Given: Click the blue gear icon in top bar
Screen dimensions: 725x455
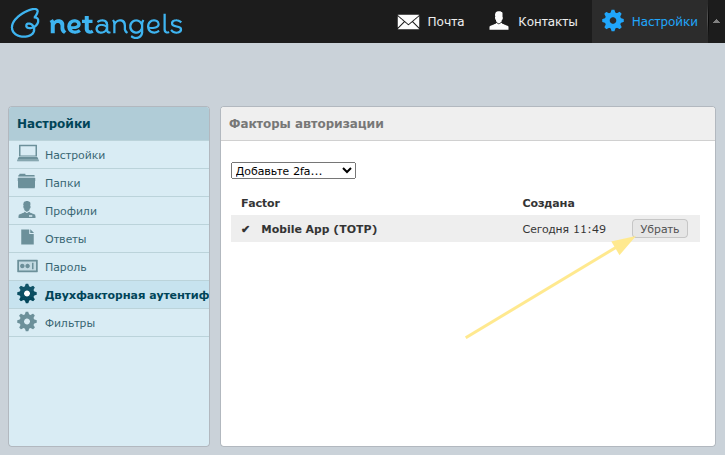Looking at the screenshot, I should [x=613, y=21].
